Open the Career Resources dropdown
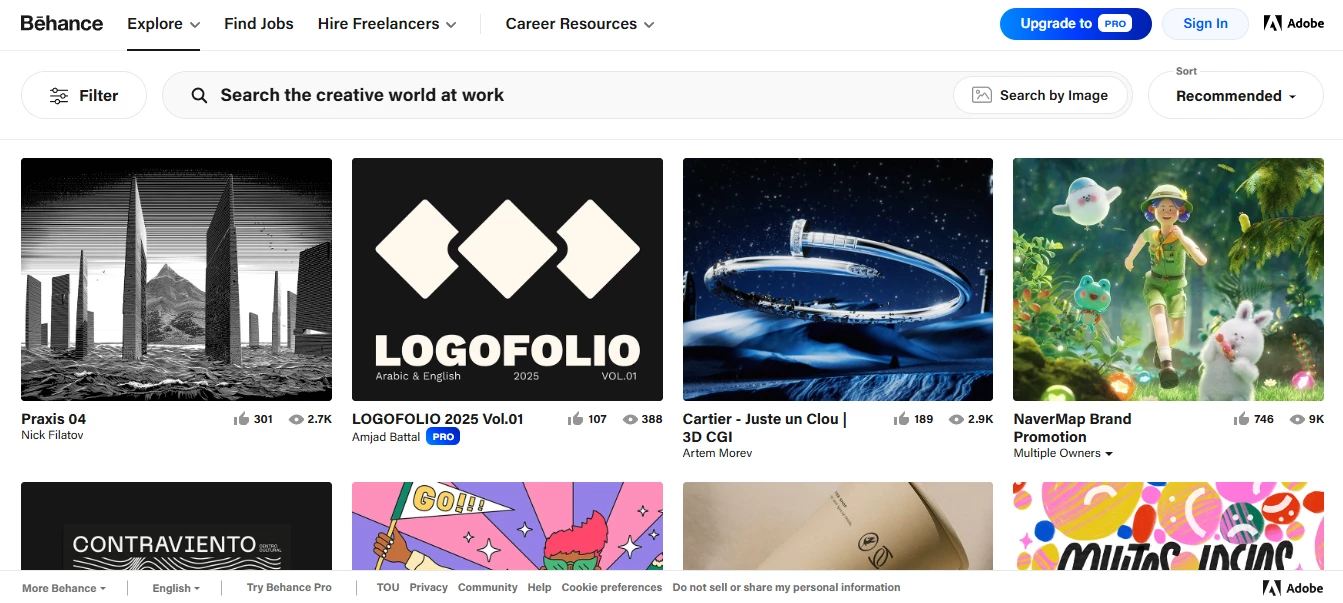 (x=580, y=24)
